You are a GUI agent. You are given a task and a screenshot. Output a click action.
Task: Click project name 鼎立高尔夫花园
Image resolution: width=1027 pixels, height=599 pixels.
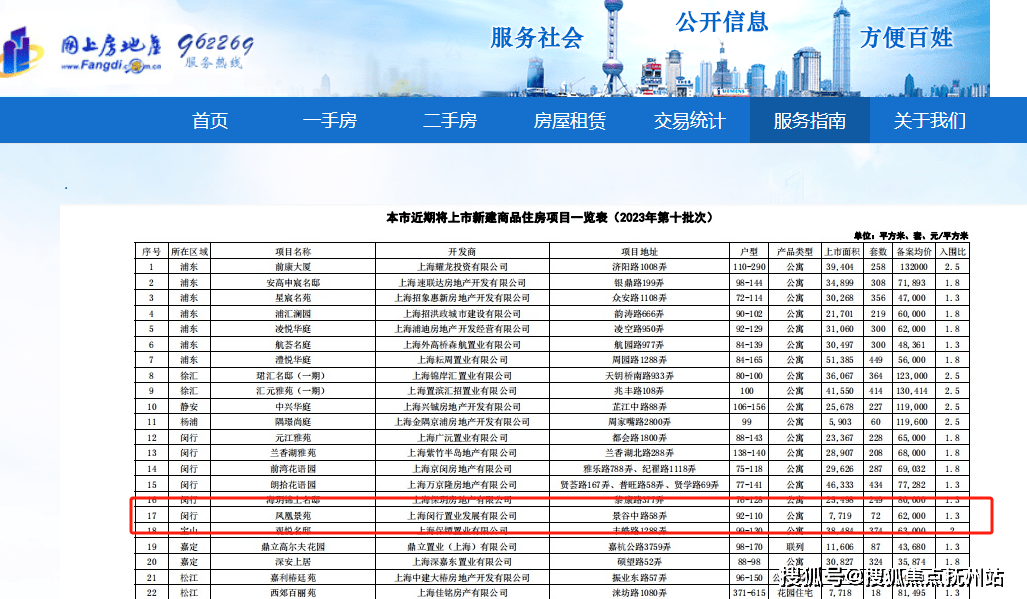pos(293,547)
